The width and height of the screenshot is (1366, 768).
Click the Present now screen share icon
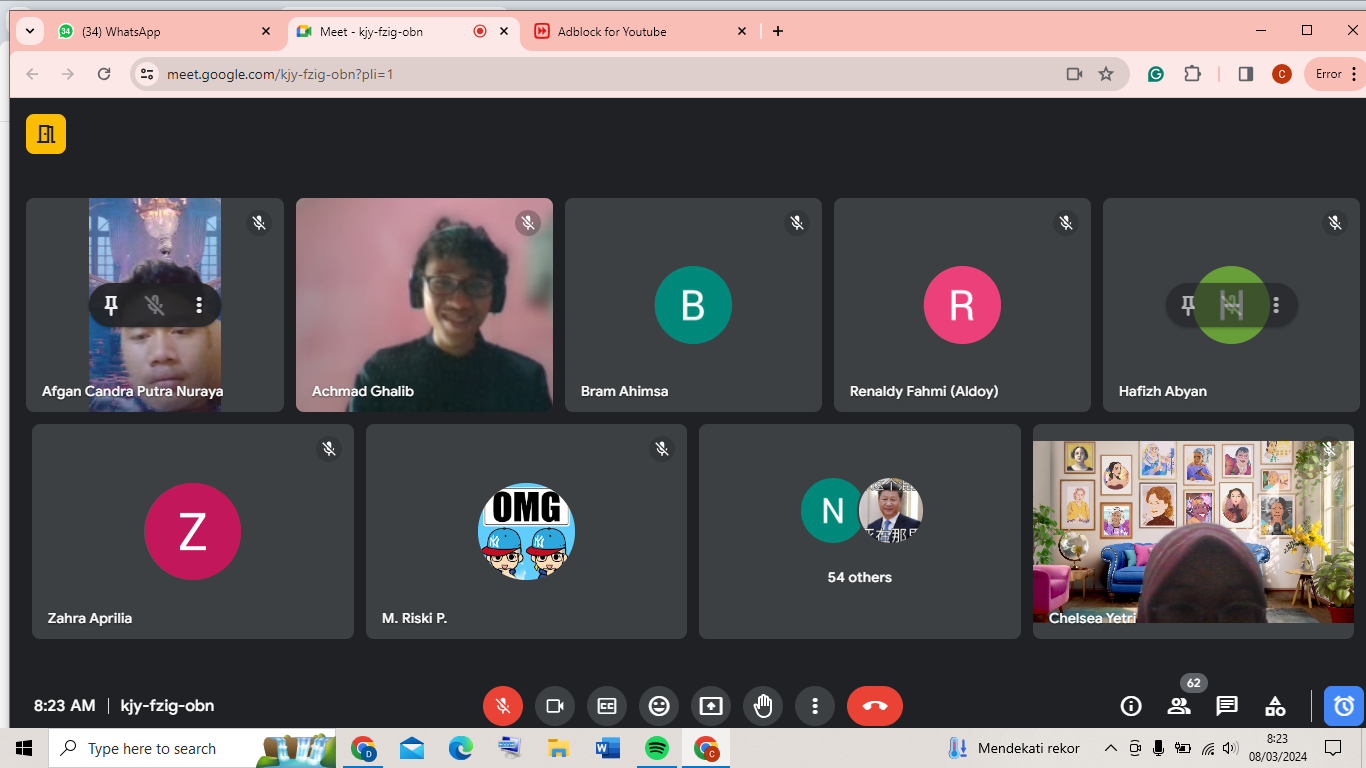click(x=711, y=706)
